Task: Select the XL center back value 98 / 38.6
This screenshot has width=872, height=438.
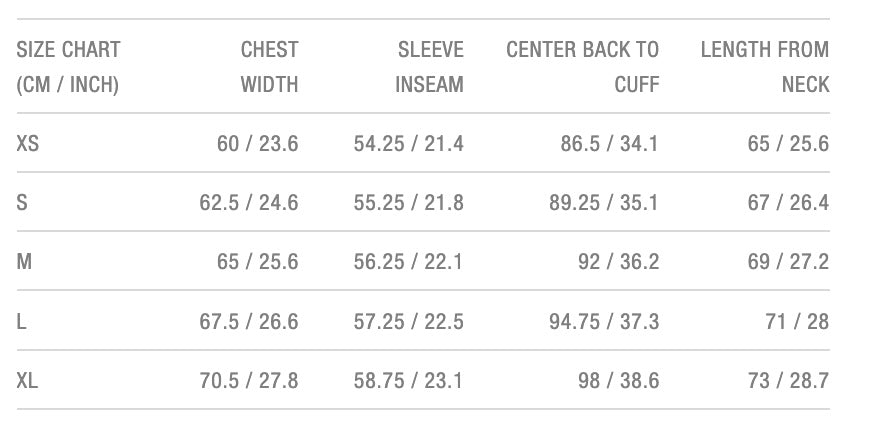Action: tap(618, 381)
